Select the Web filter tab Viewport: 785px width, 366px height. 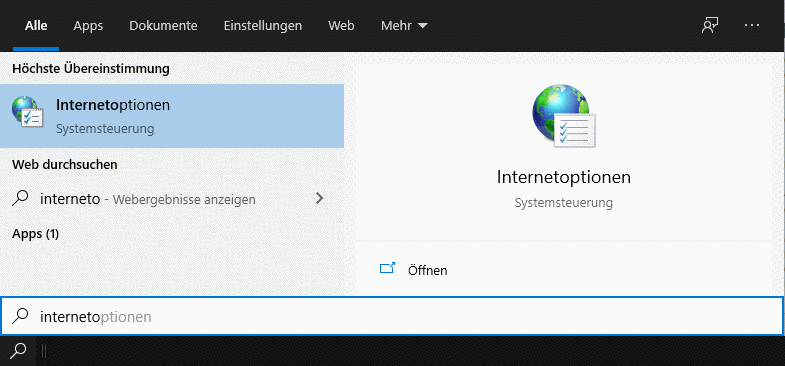(x=341, y=26)
